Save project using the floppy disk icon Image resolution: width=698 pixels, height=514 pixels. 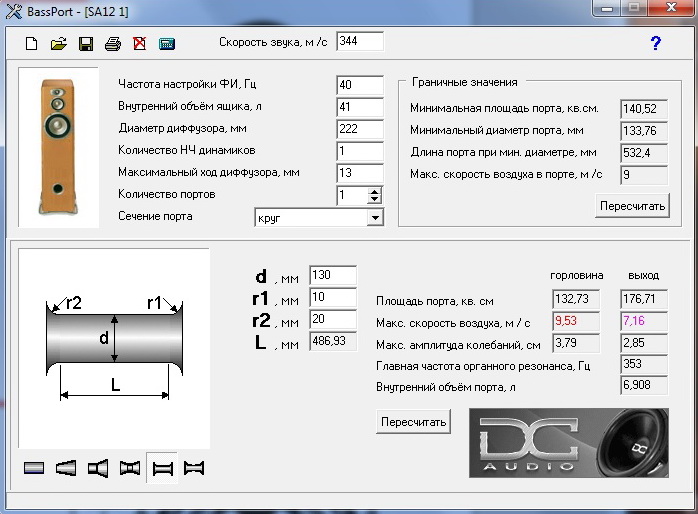pos(86,44)
